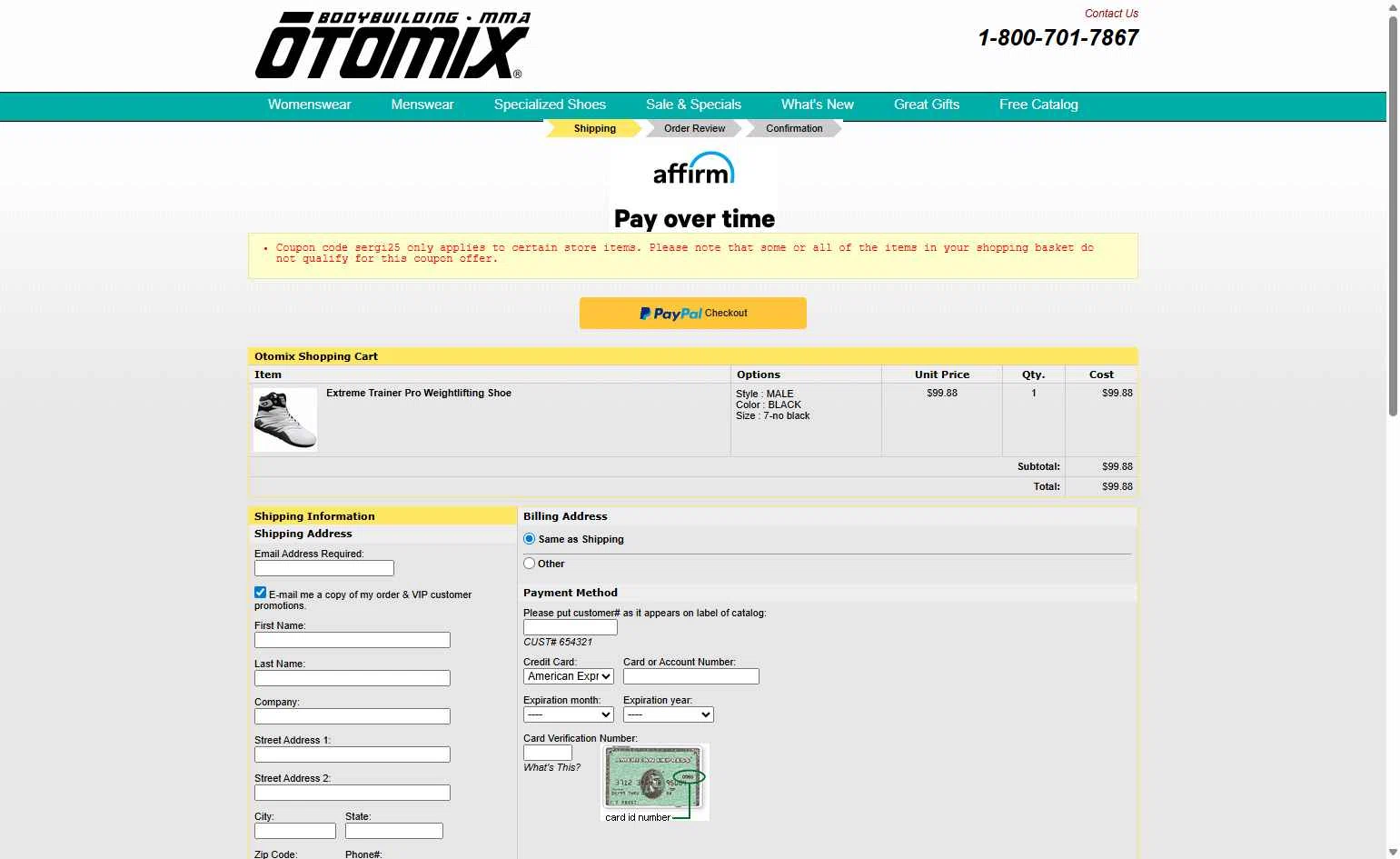The image size is (1400, 859).
Task: Open the Great Gifts menu
Action: point(927,105)
